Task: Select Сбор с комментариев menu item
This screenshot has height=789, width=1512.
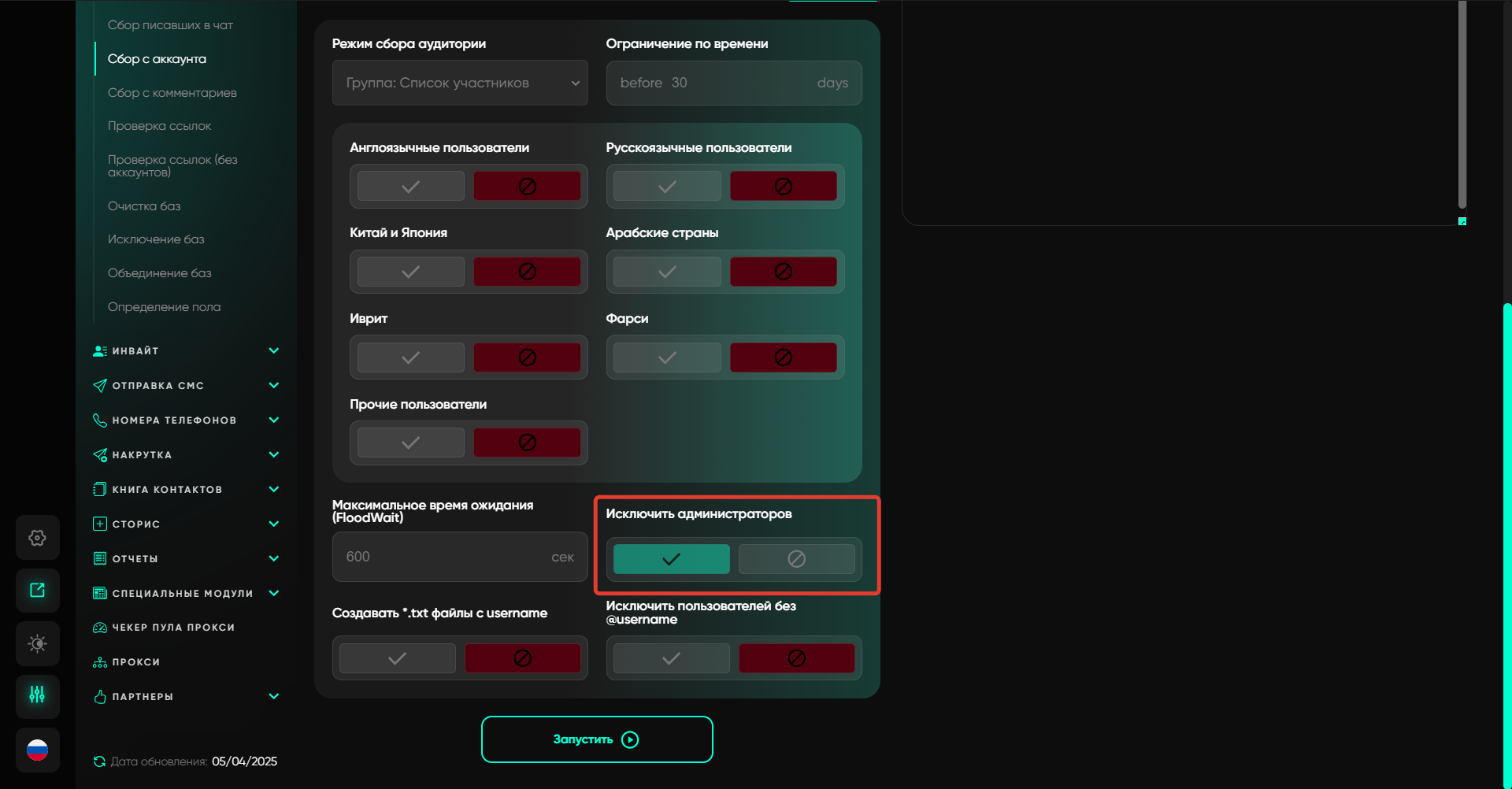Action: 172,93
